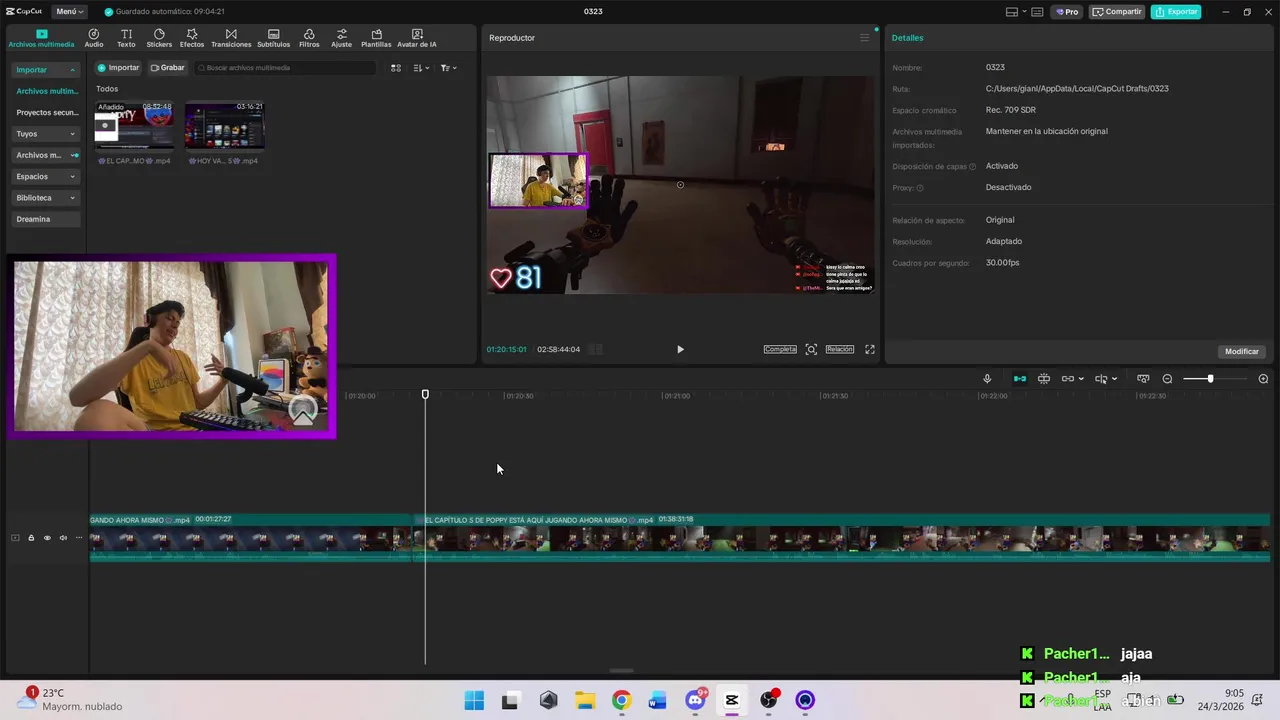Image resolution: width=1280 pixels, height=720 pixels.
Task: Click the Modificar button in Detalles
Action: pyautogui.click(x=1242, y=352)
